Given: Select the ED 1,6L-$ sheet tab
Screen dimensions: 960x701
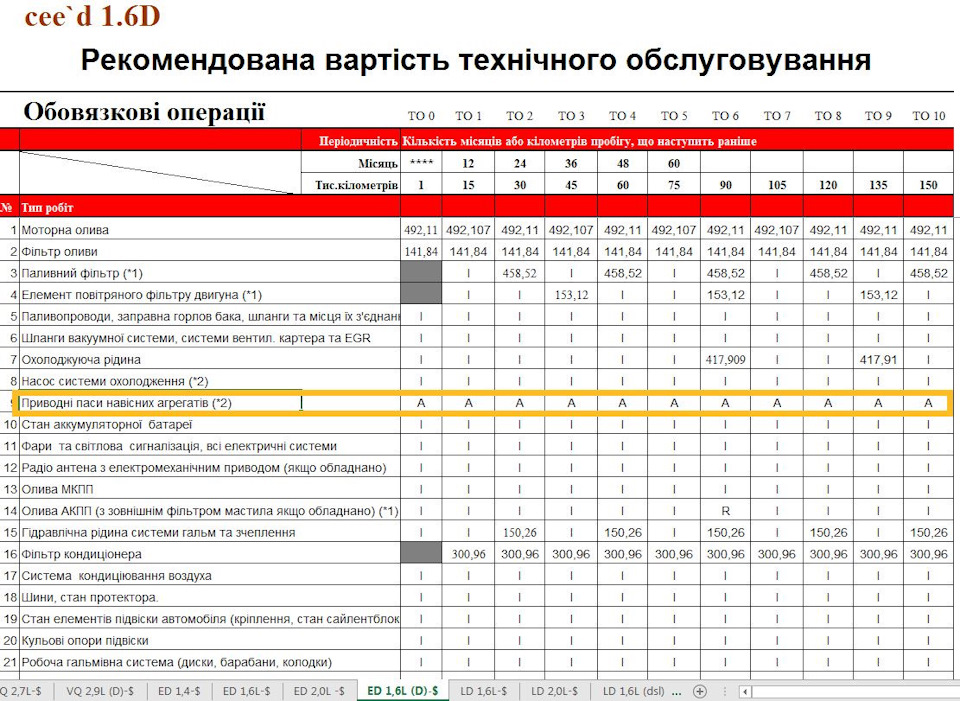Looking at the screenshot, I should [247, 691].
